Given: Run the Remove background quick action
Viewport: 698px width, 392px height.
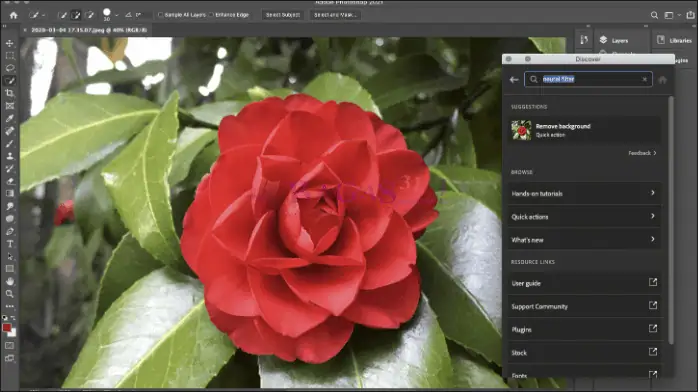Looking at the screenshot, I should click(584, 130).
